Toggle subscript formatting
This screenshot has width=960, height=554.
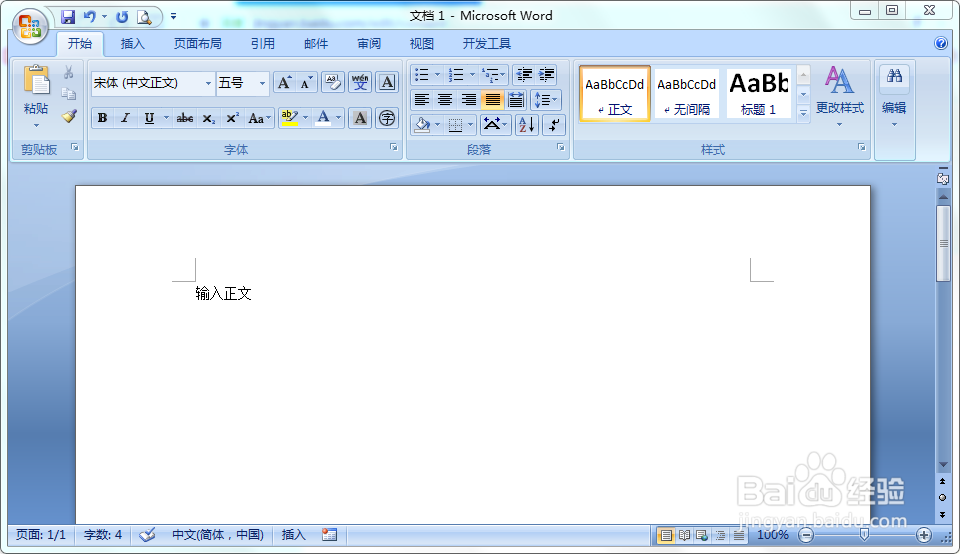[209, 118]
